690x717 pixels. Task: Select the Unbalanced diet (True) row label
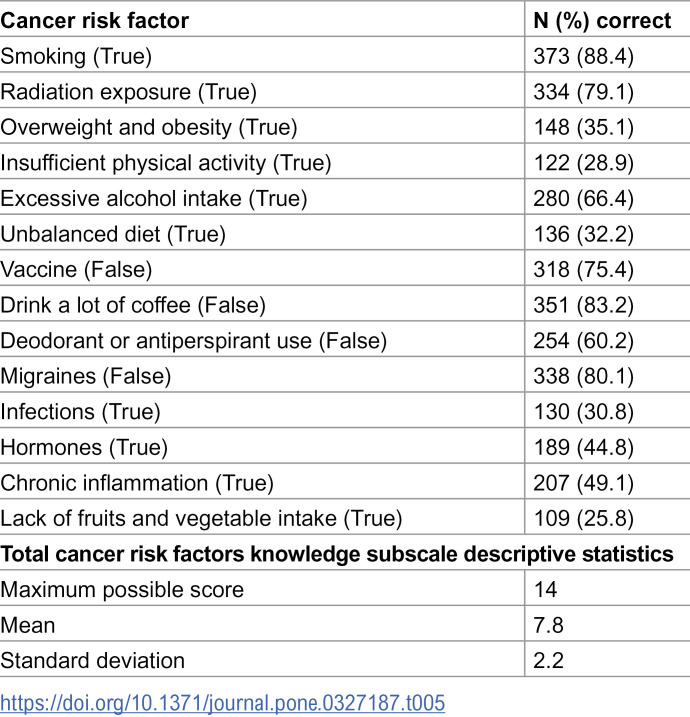pos(113,234)
